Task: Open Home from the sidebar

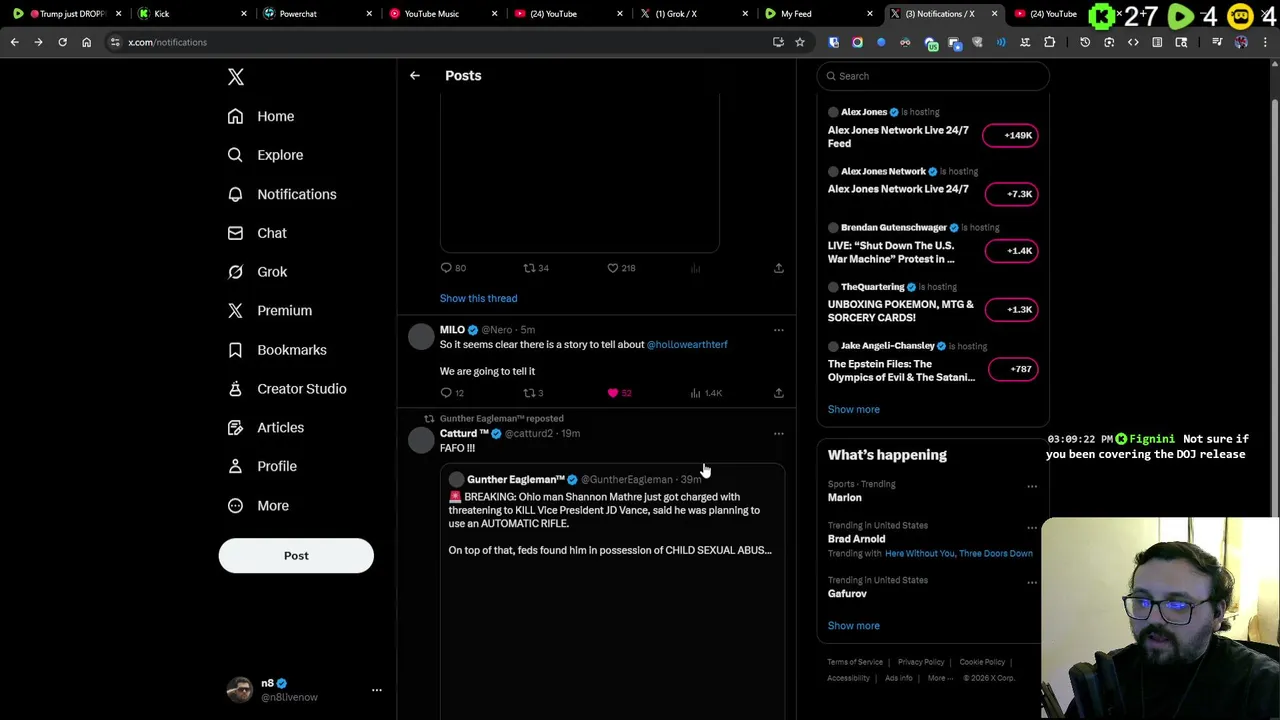Action: pos(261,116)
